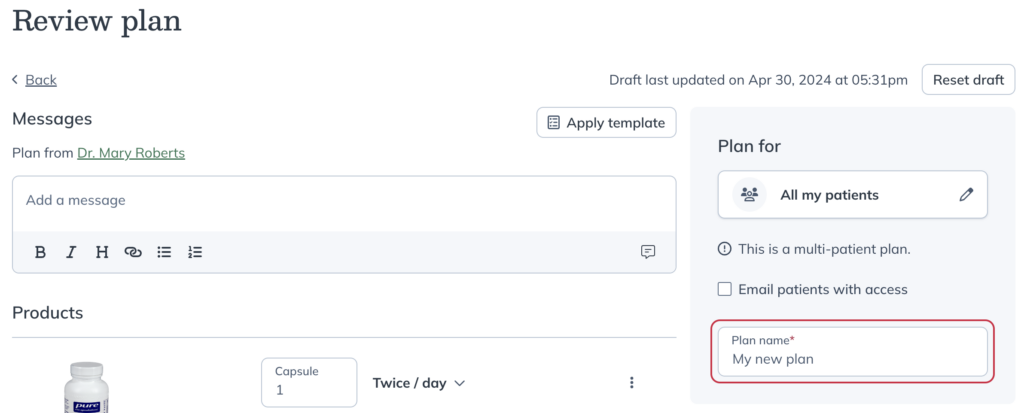Image resolution: width=1024 pixels, height=413 pixels.
Task: Click Apply template button
Action: (606, 123)
